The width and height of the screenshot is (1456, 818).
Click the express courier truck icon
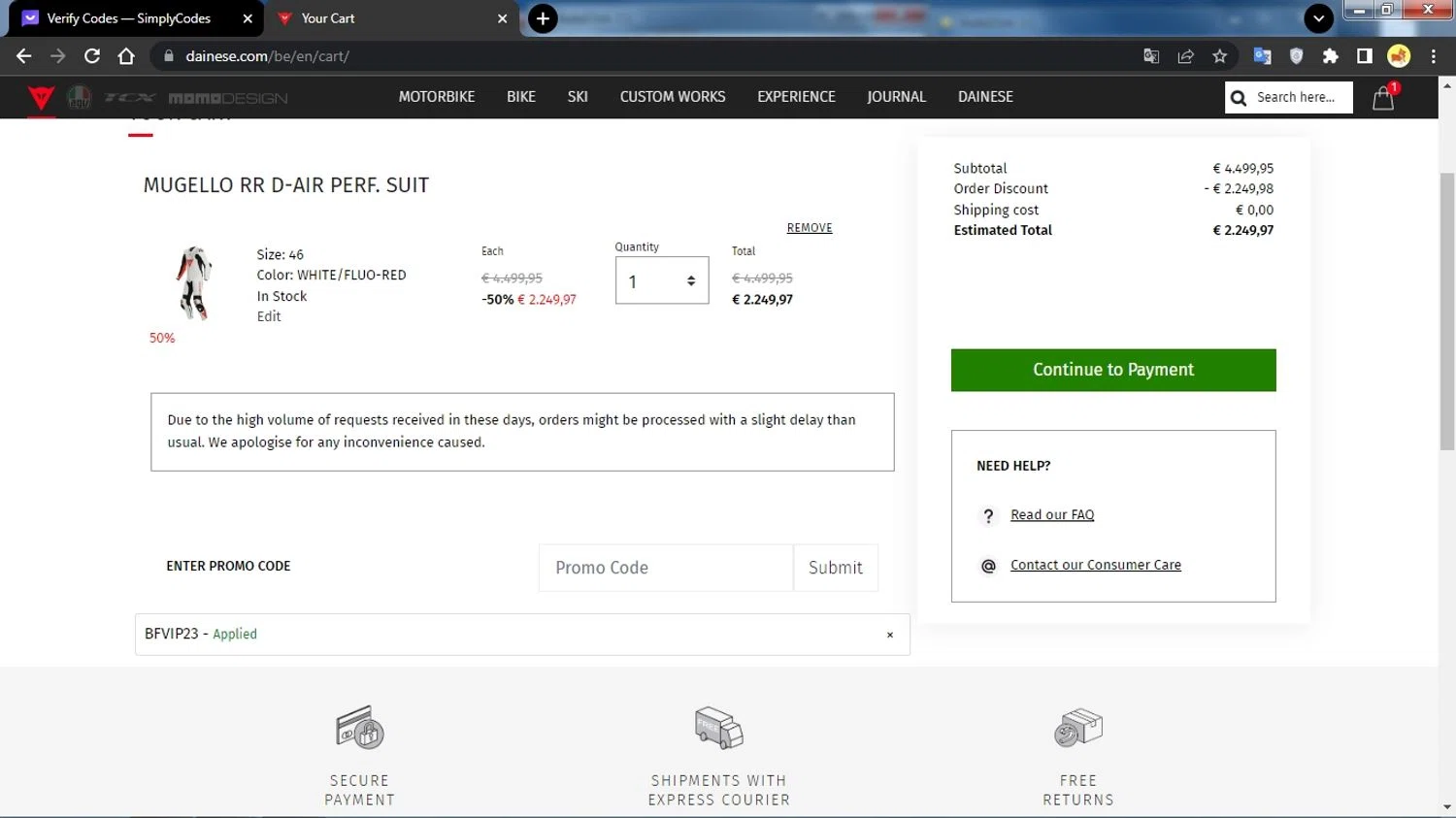click(719, 728)
